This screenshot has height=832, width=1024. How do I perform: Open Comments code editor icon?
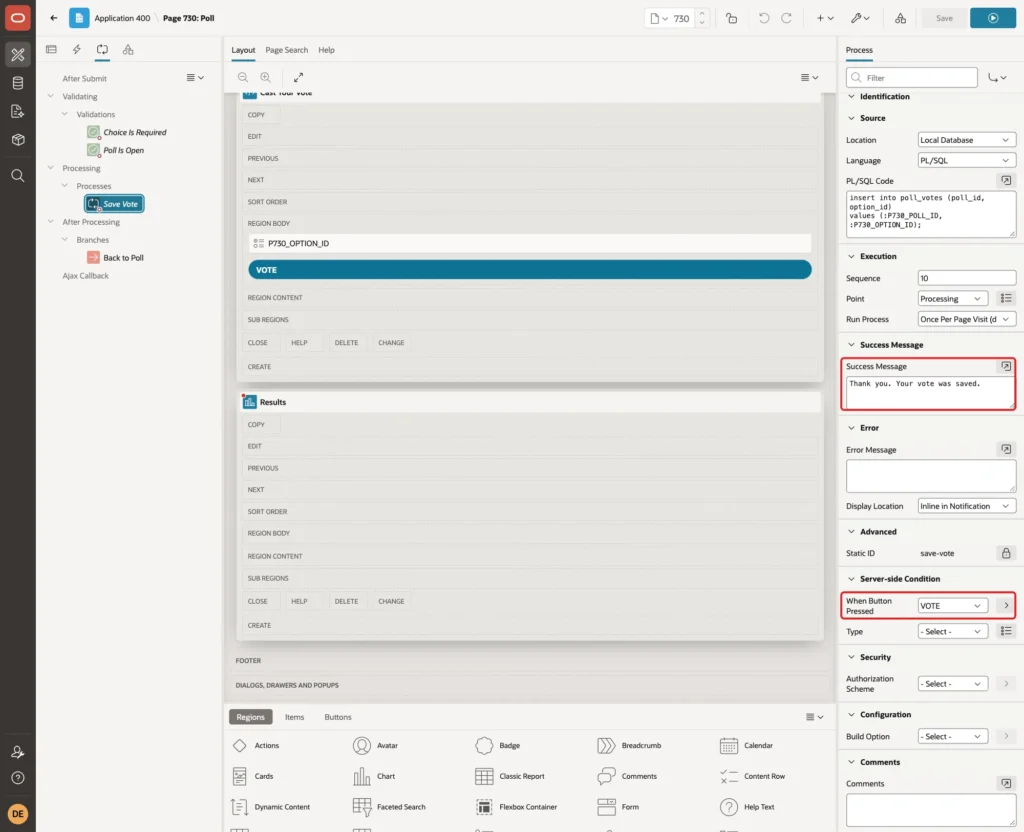click(1006, 783)
